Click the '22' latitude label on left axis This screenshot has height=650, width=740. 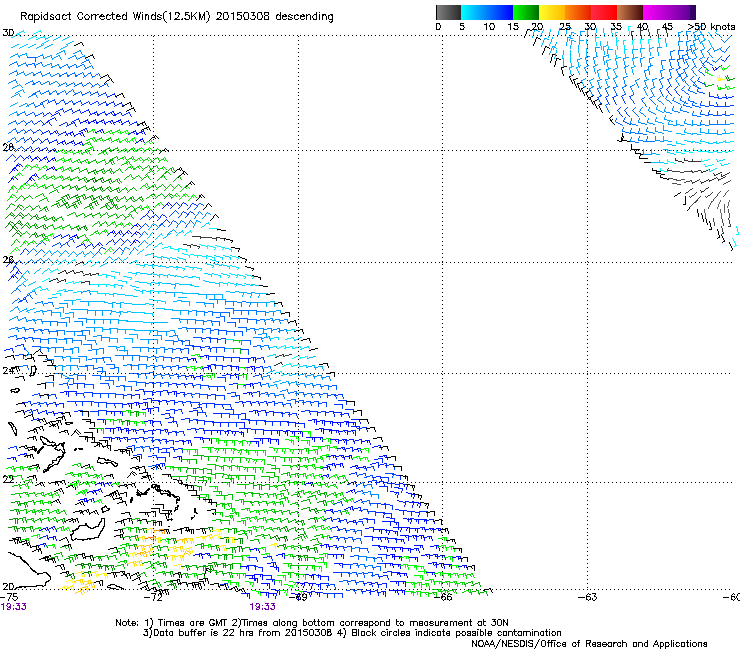point(8,479)
